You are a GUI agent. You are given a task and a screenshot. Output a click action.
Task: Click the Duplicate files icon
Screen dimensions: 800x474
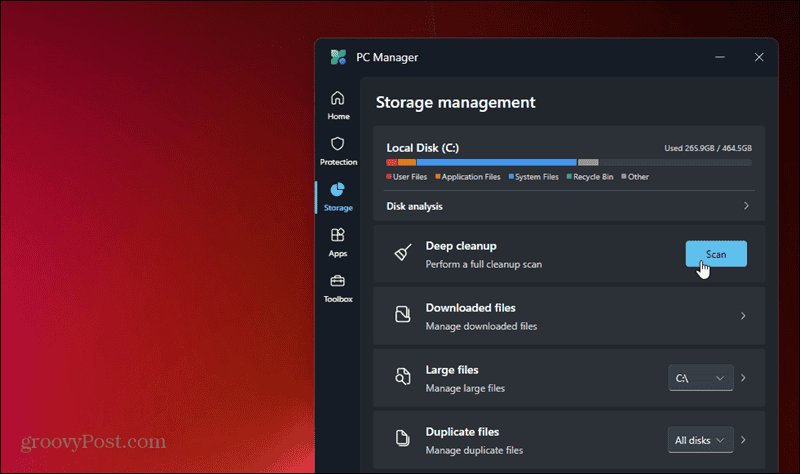pos(403,438)
